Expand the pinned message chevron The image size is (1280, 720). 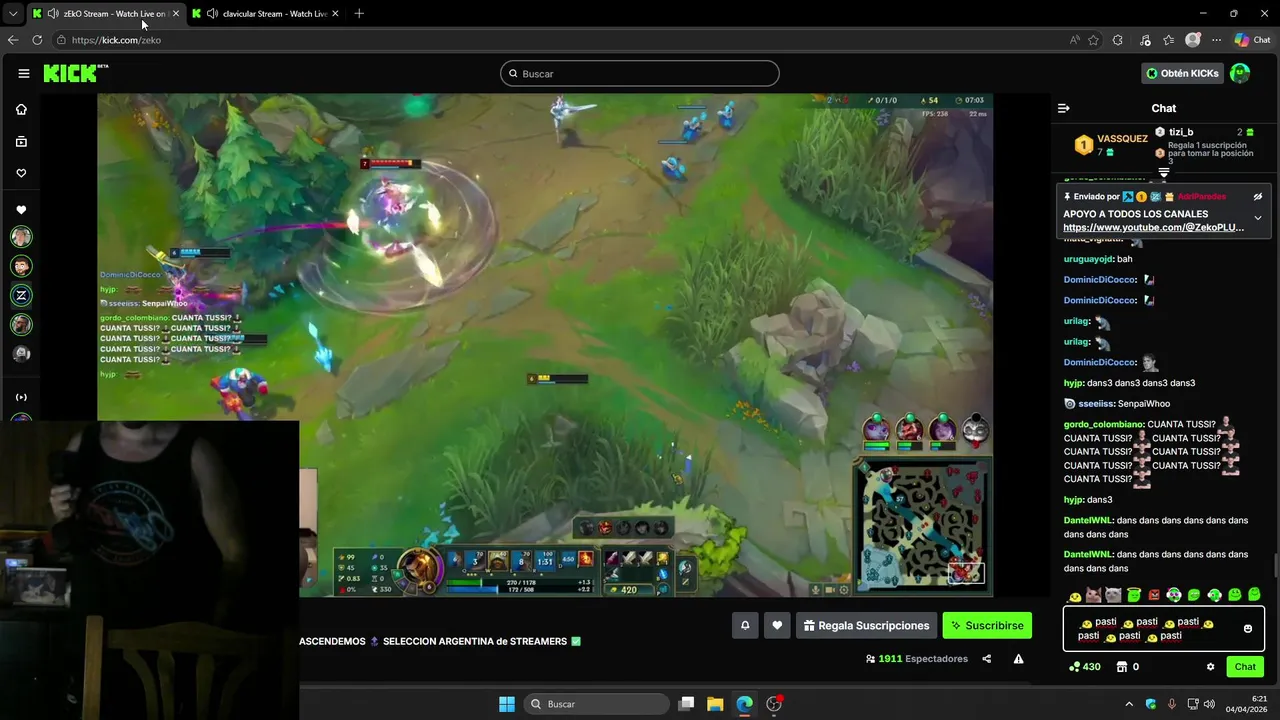click(x=1258, y=218)
